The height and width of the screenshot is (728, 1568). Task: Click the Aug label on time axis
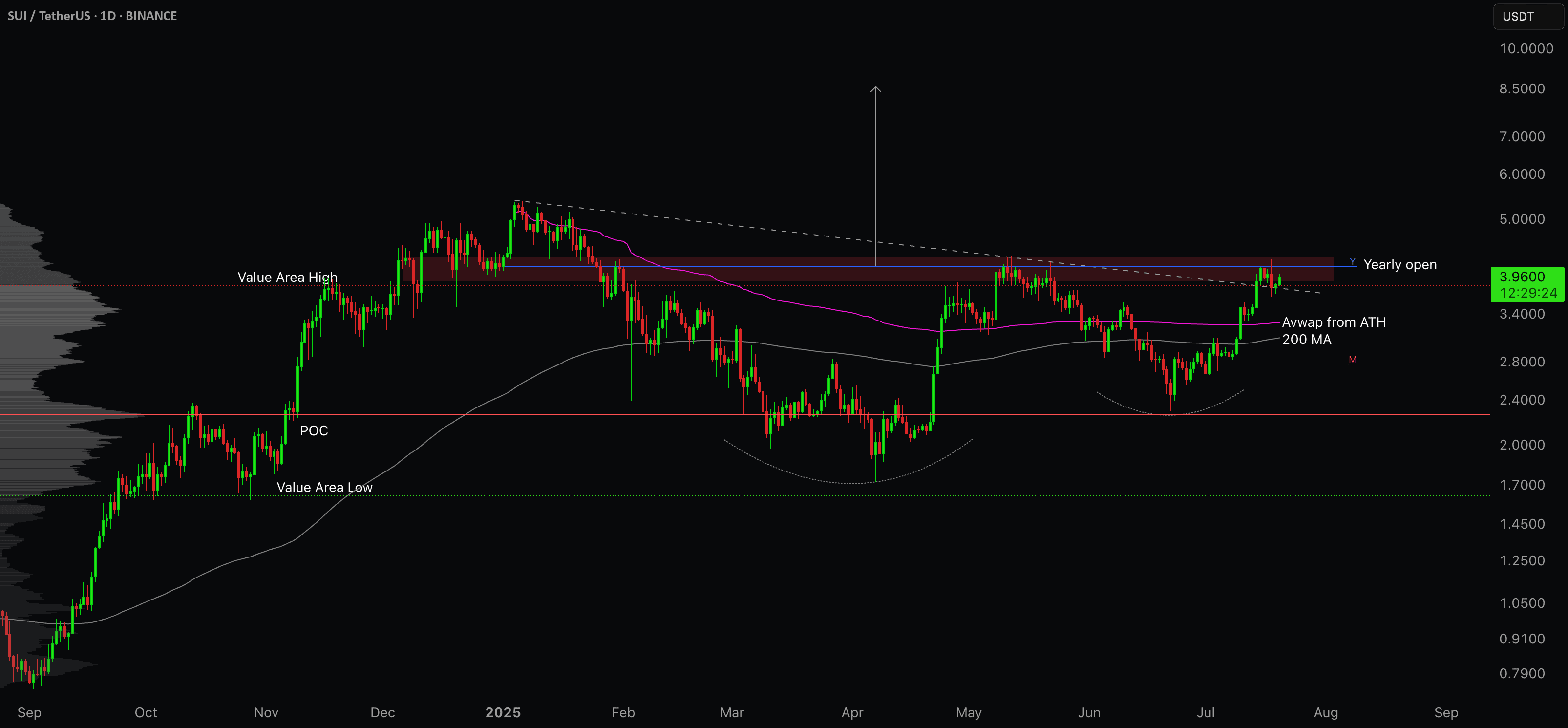1326,713
